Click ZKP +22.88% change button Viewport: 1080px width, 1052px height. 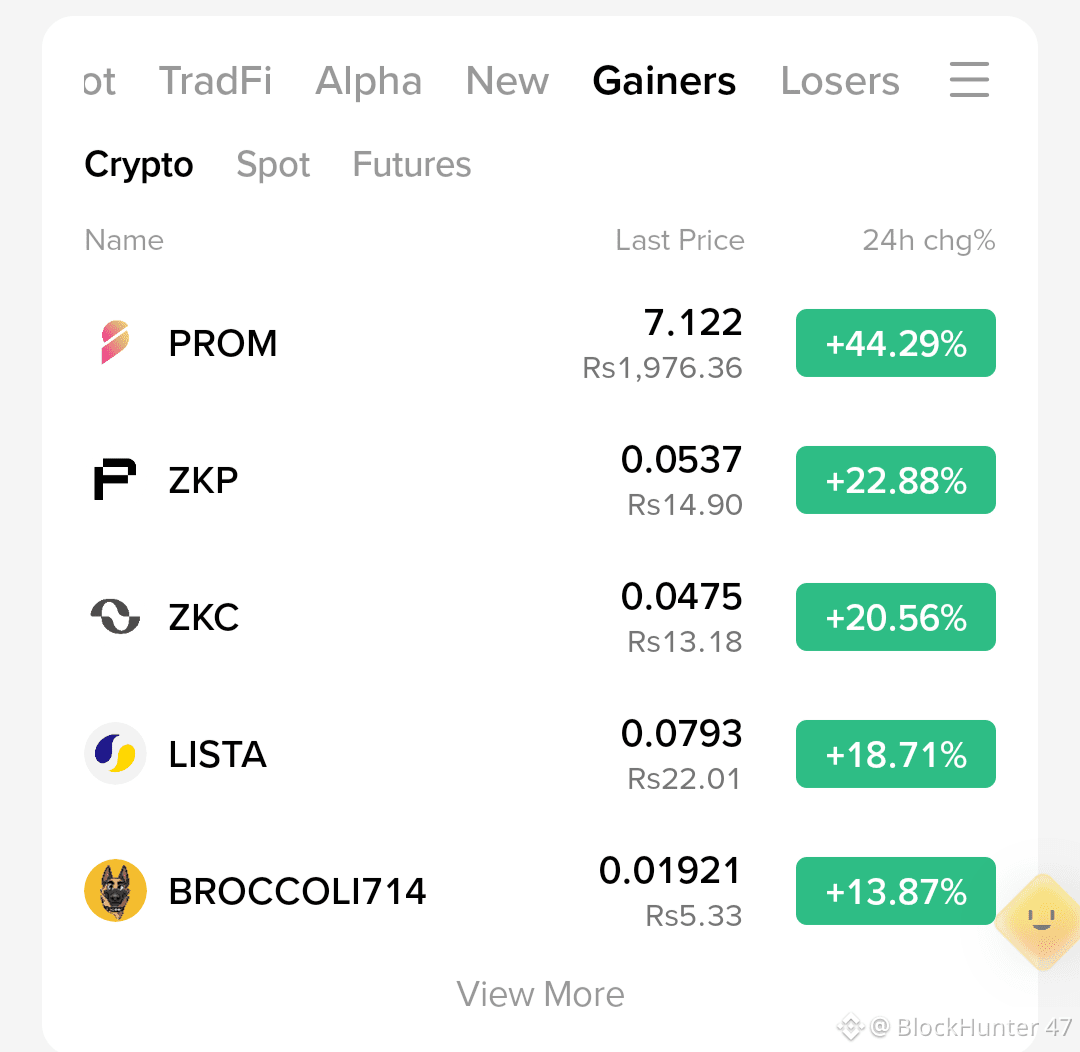[x=895, y=480]
